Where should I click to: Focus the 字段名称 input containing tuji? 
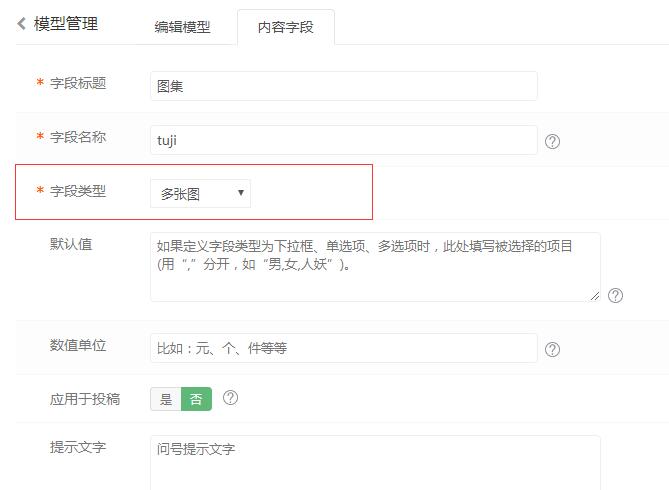[343, 140]
